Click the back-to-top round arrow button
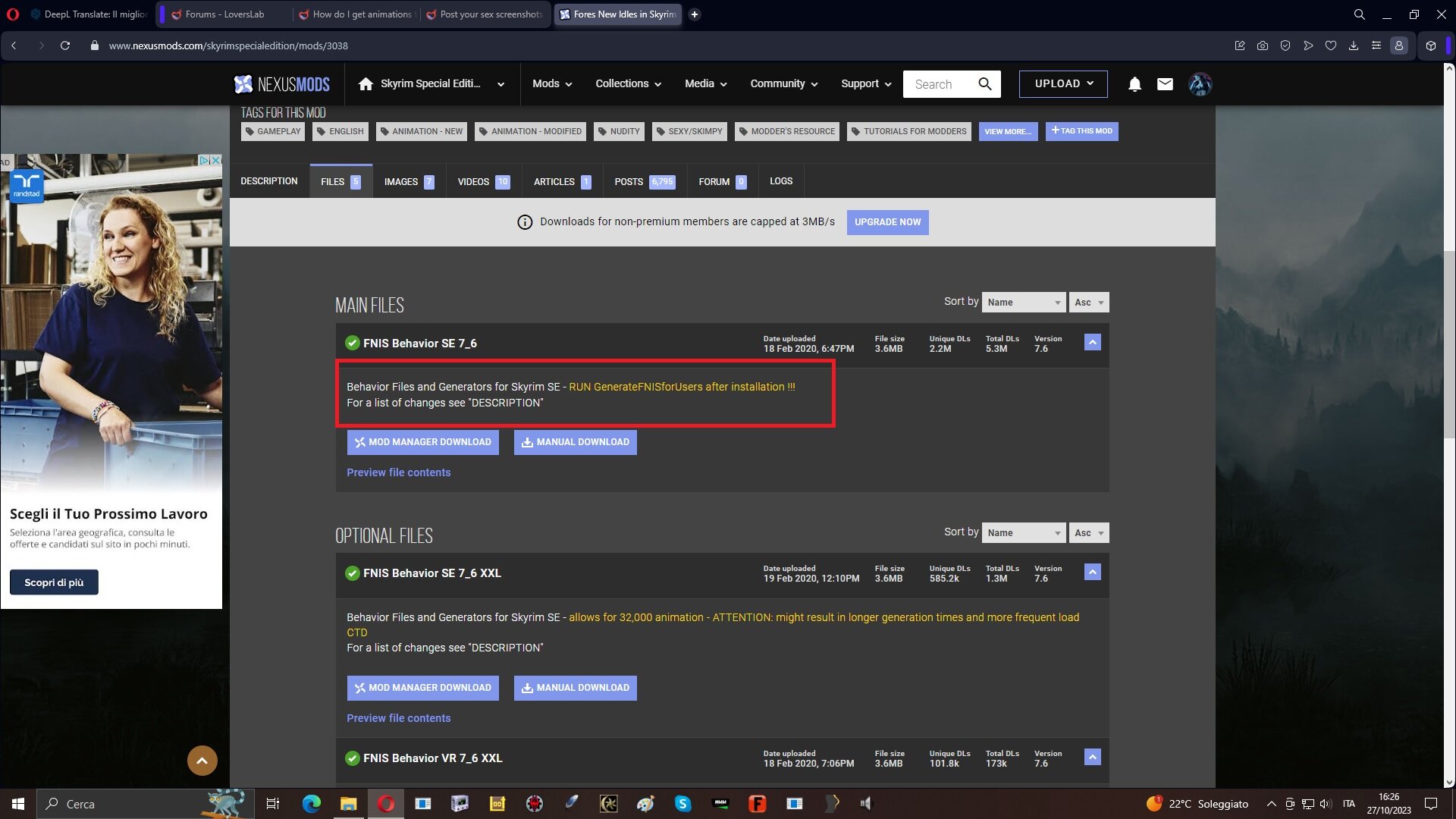This screenshot has height=819, width=1456. (202, 760)
